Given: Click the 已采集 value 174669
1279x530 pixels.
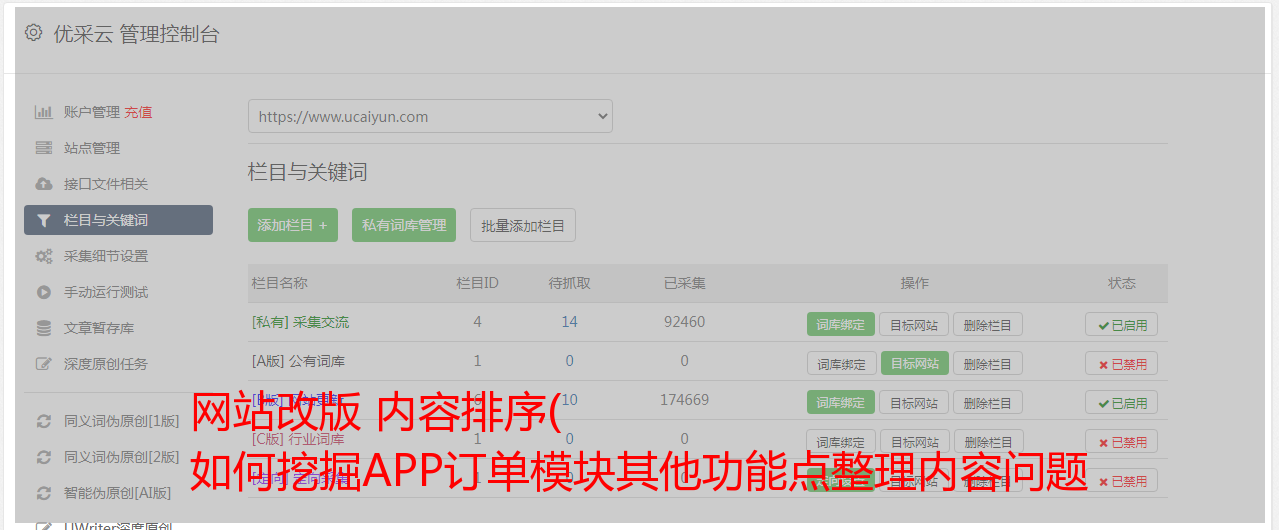Looking at the screenshot, I should [684, 400].
